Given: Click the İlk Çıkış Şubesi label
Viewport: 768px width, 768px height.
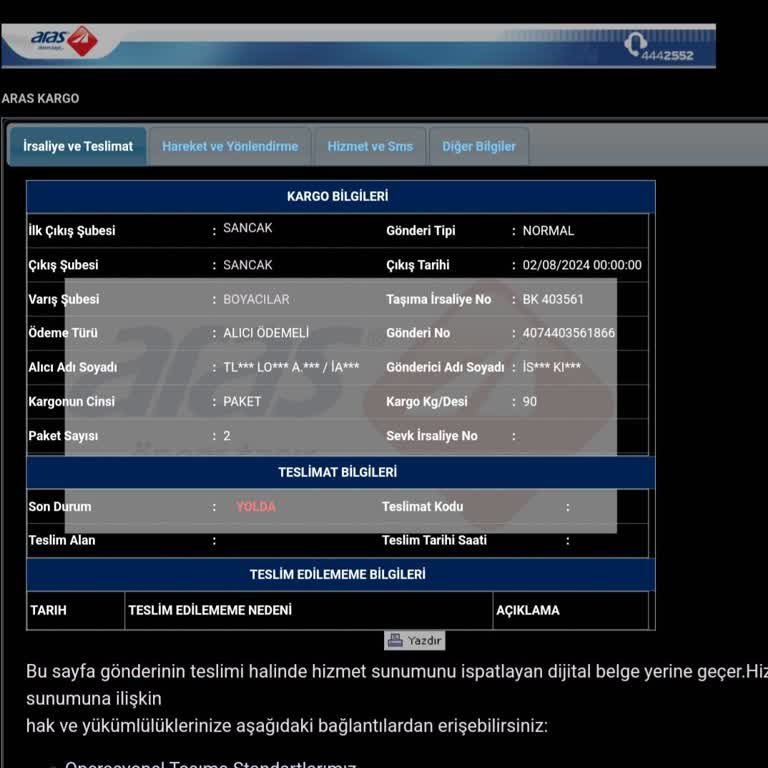Looking at the screenshot, I should pos(72,231).
